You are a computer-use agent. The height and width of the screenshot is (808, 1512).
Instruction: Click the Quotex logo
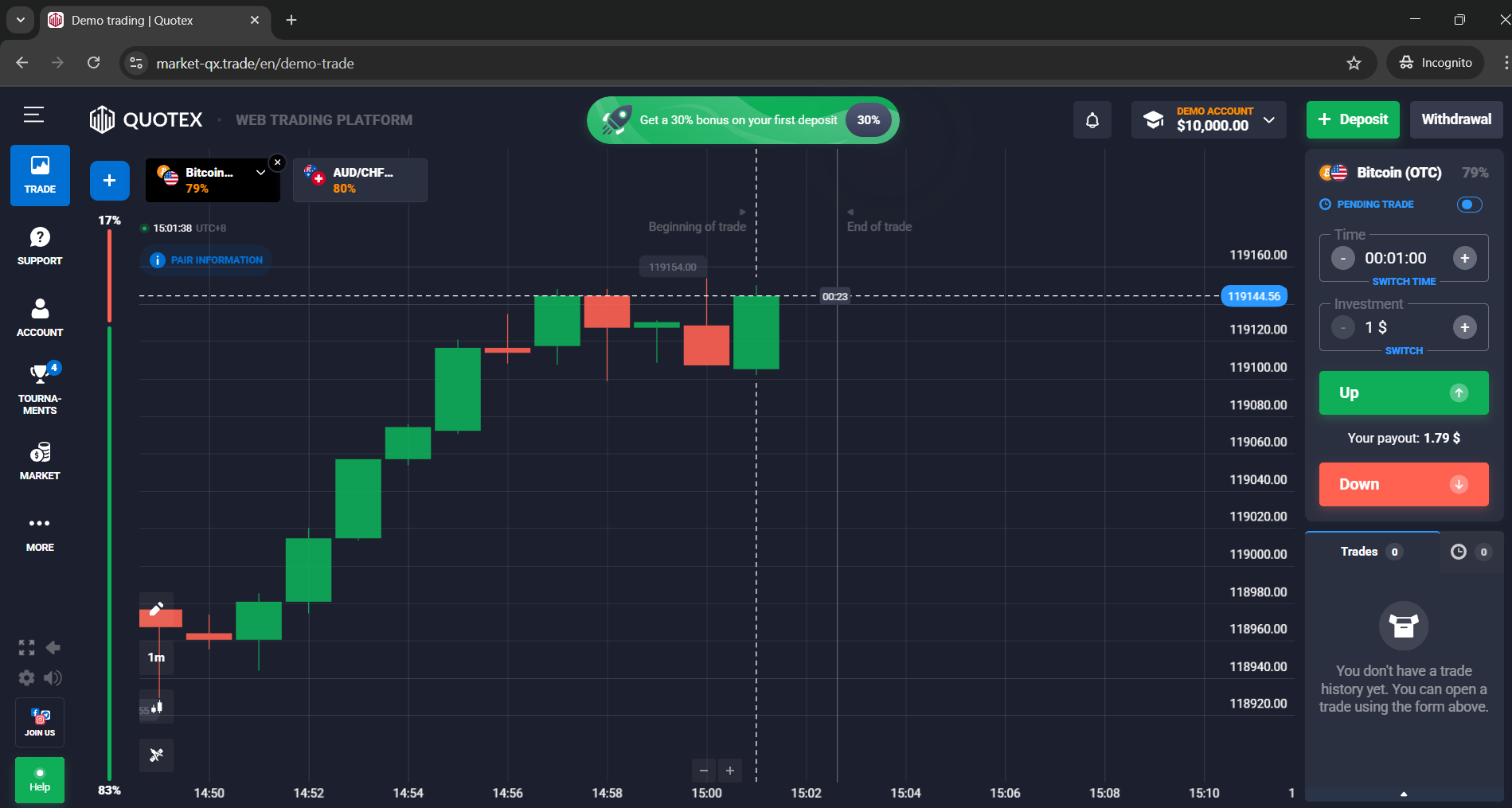(147, 119)
